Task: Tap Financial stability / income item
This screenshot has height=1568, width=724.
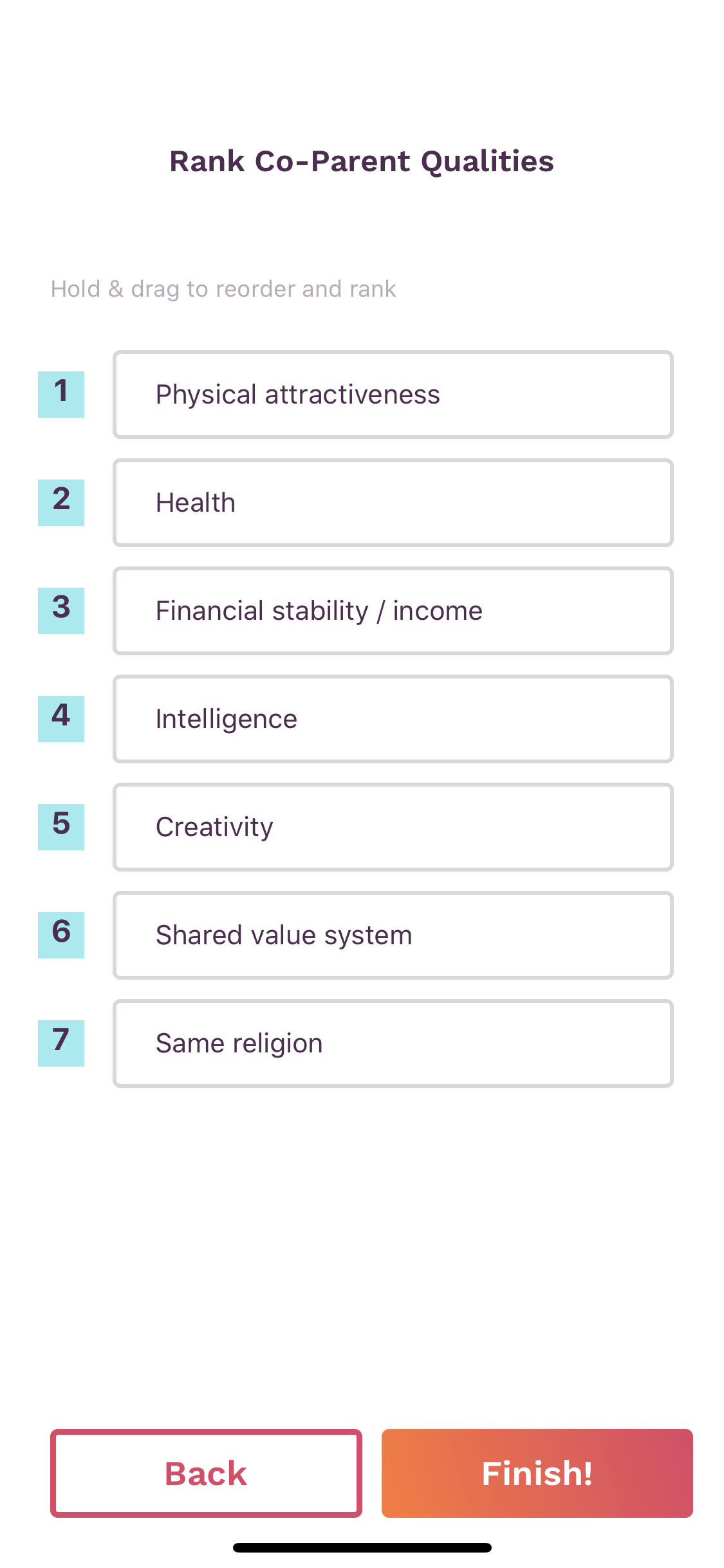Action: [x=393, y=611]
